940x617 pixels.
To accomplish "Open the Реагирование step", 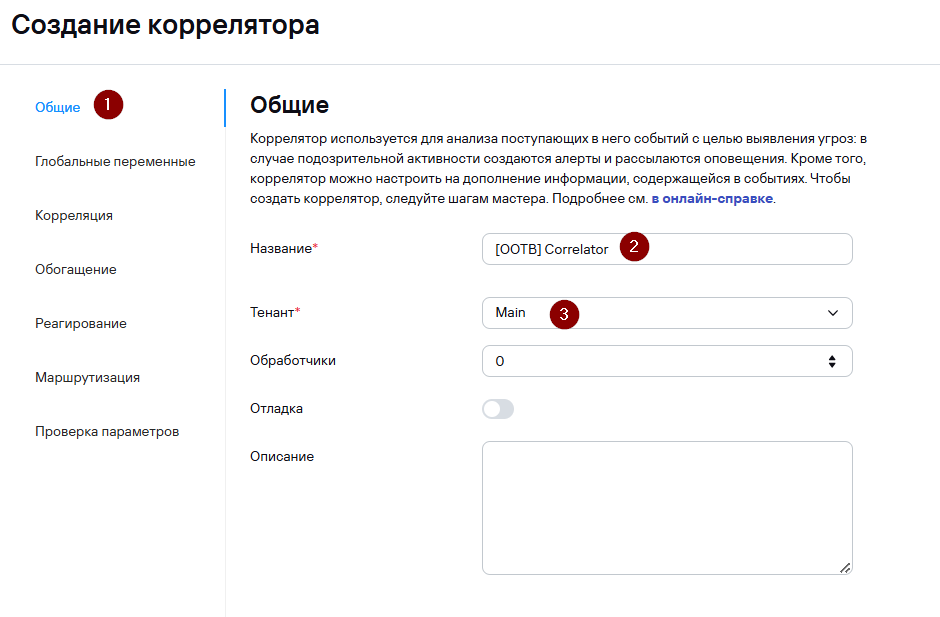I will coord(81,323).
